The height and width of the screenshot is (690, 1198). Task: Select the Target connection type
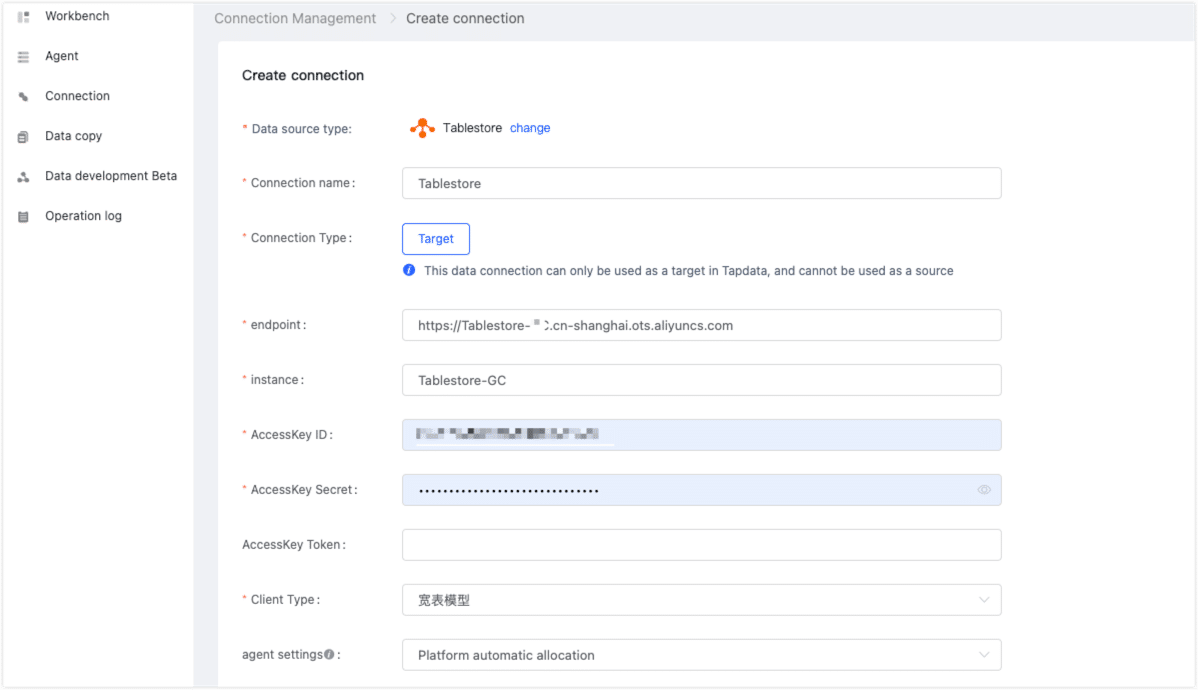pos(436,239)
